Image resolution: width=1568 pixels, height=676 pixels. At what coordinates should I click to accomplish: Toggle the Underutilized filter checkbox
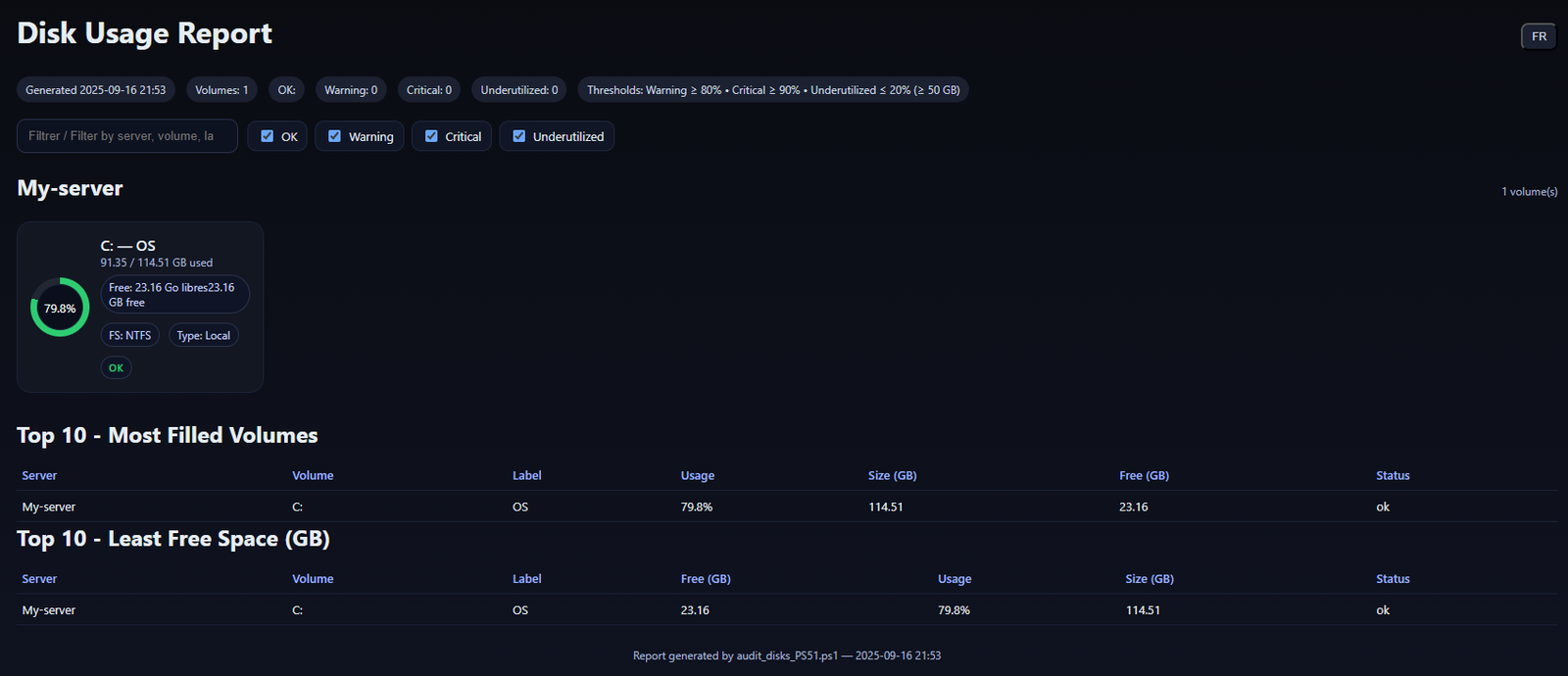[519, 136]
